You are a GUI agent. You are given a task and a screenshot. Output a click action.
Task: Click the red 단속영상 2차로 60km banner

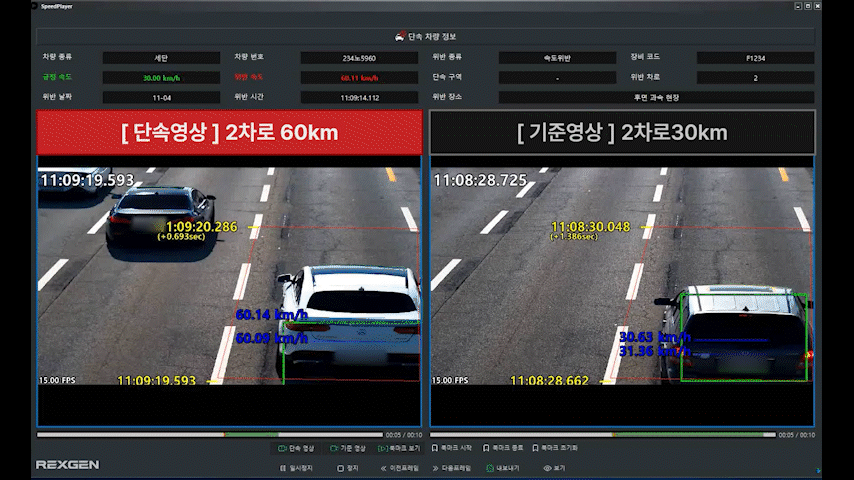(x=229, y=132)
